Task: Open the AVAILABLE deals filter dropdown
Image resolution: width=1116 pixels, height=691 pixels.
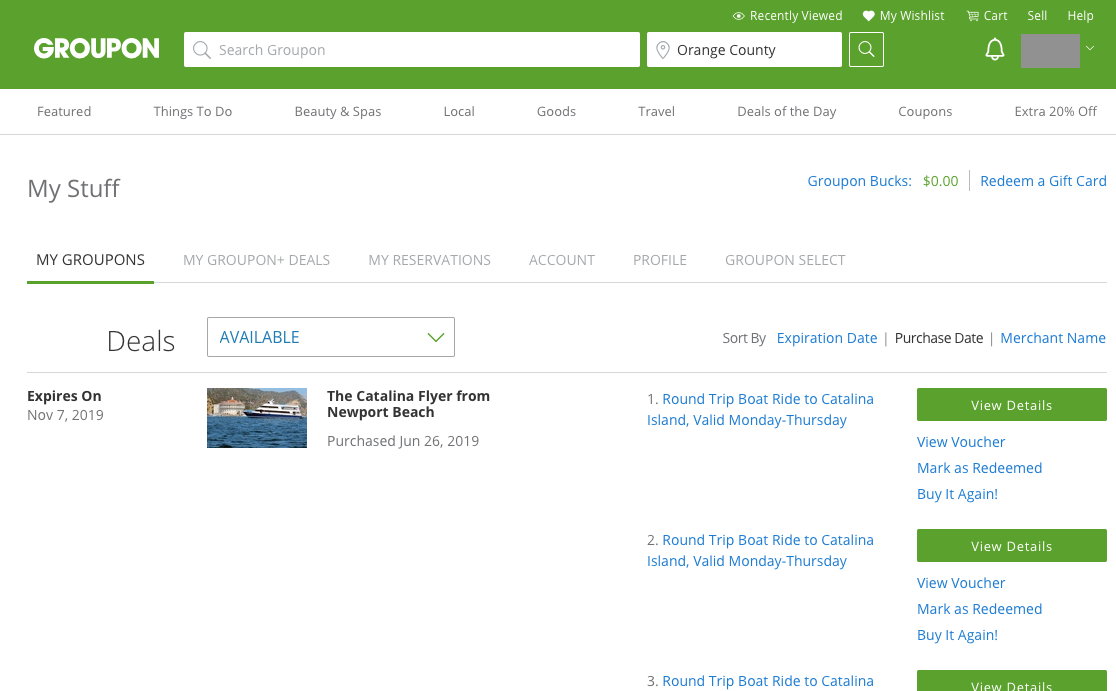Action: 331,337
